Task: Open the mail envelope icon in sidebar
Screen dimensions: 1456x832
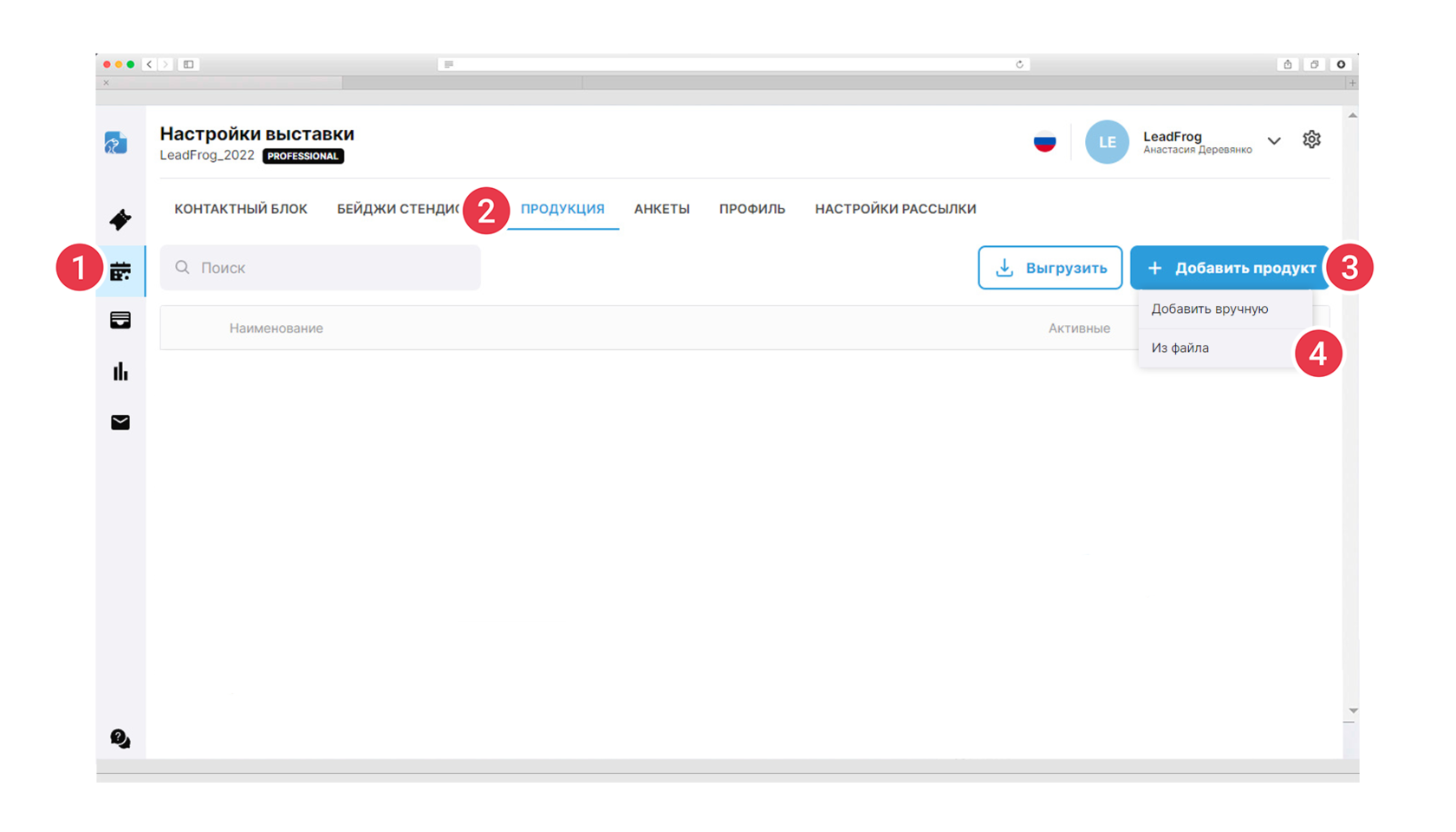Action: tap(120, 423)
